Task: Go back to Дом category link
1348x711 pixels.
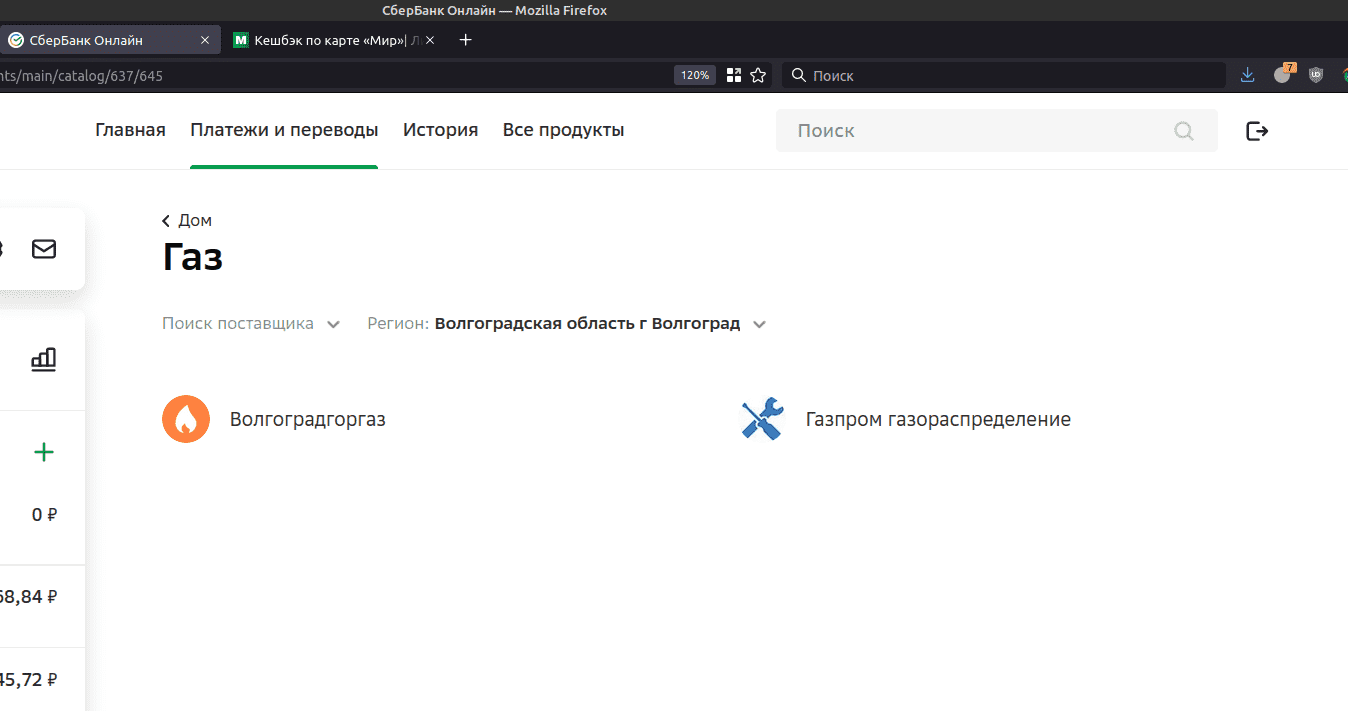Action: pyautogui.click(x=188, y=221)
